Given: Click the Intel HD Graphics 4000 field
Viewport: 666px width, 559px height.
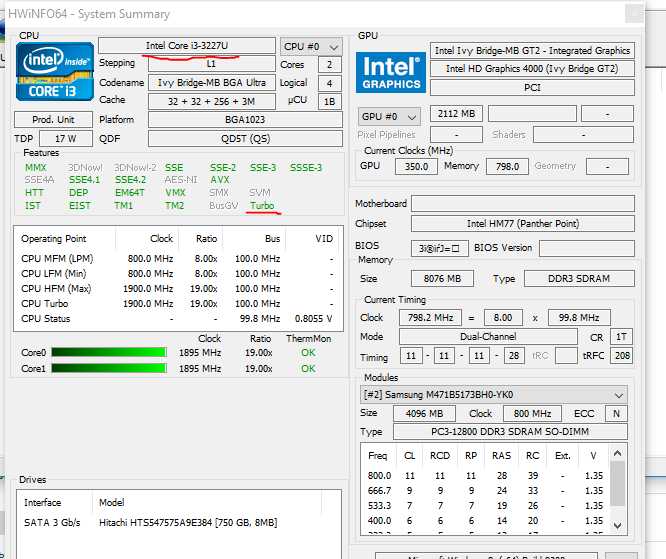Looking at the screenshot, I should tap(534, 69).
